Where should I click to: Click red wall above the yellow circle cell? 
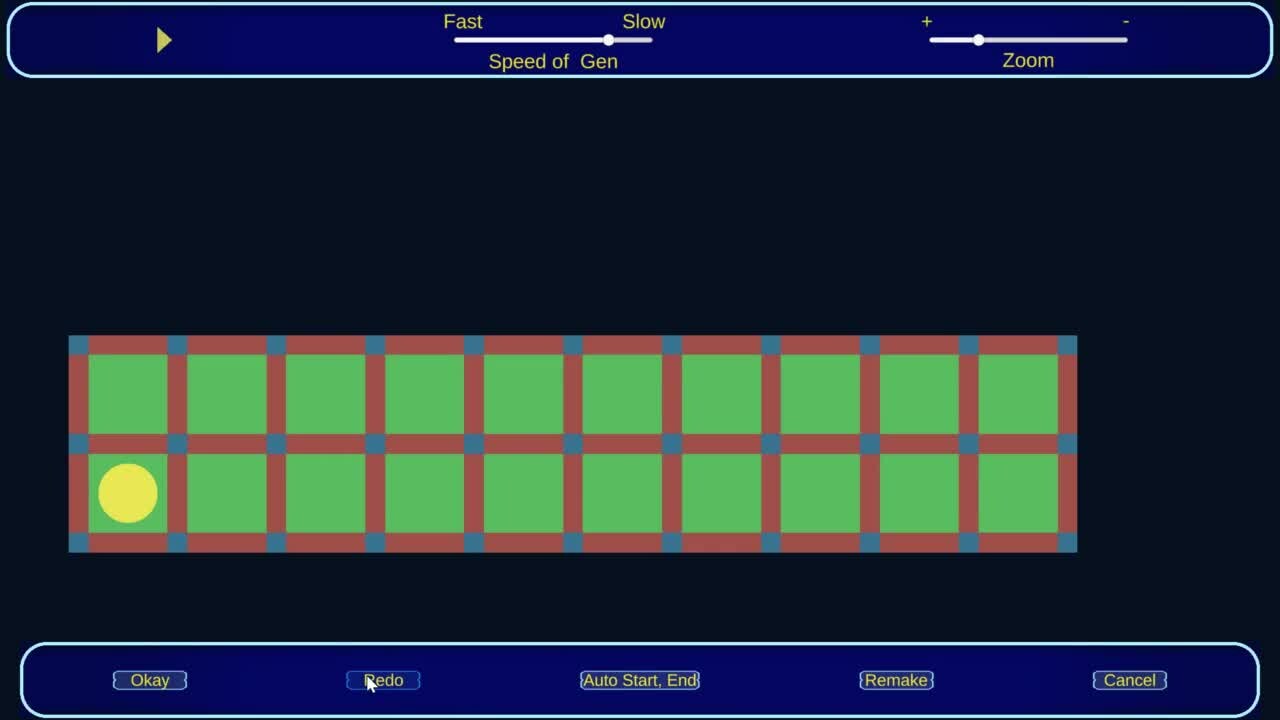128,444
